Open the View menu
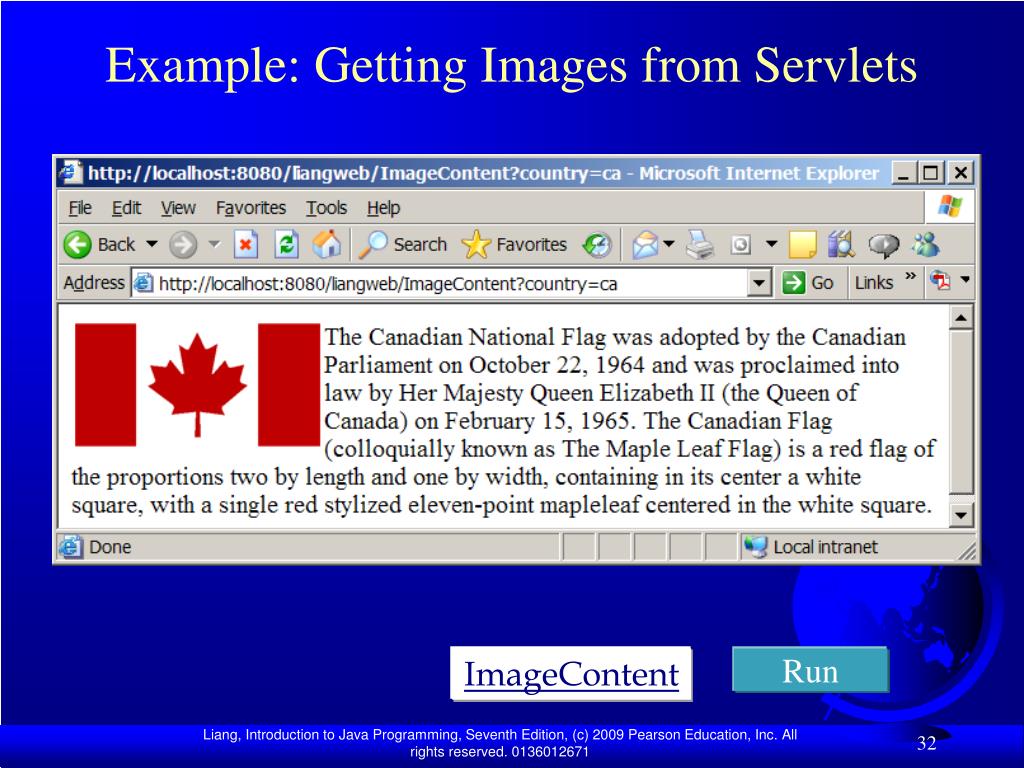Image resolution: width=1024 pixels, height=768 pixels. point(178,208)
